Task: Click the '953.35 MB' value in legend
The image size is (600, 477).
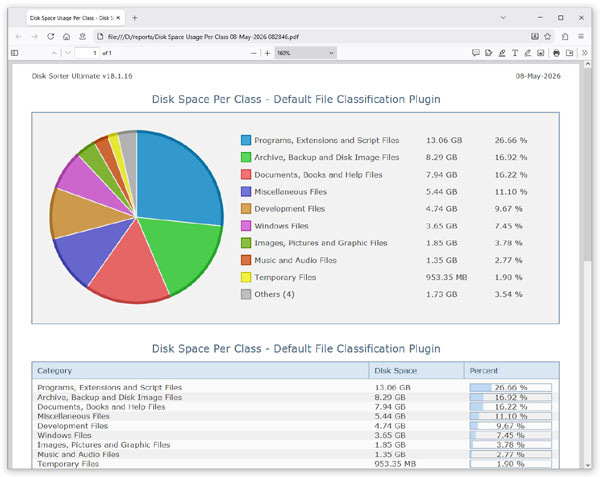Action: point(446,277)
